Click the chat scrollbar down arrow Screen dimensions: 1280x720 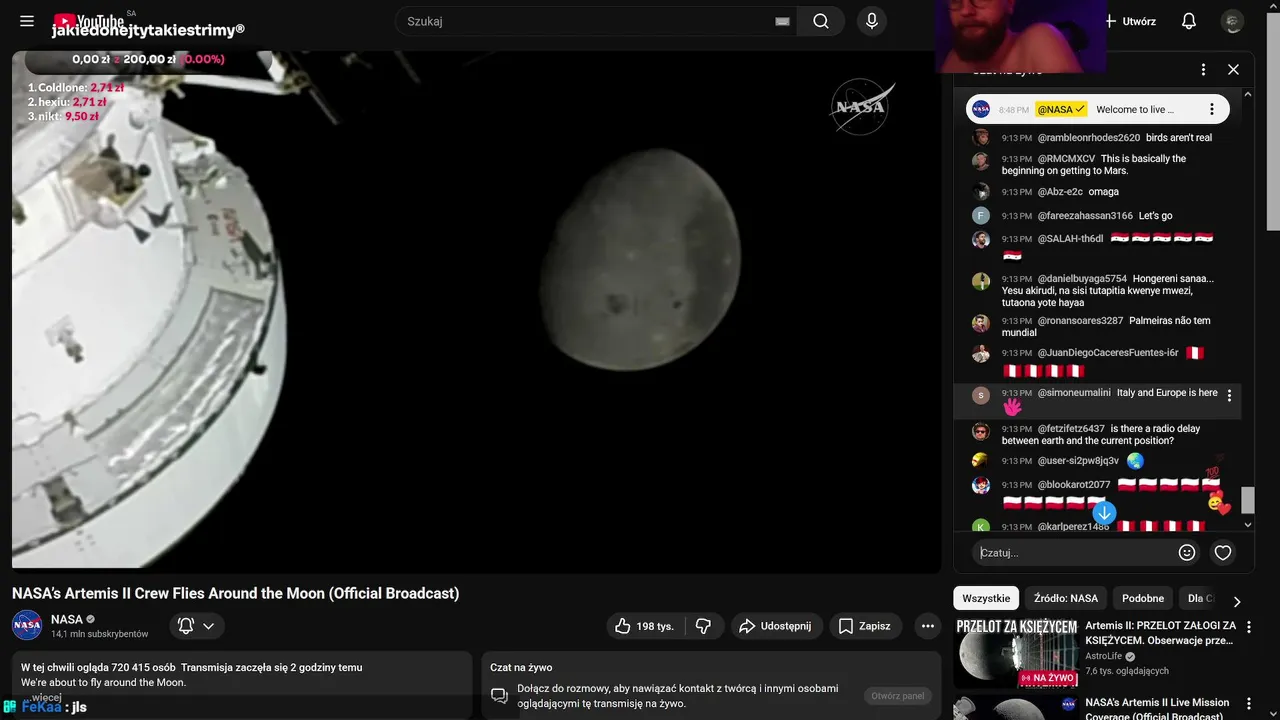(1247, 525)
